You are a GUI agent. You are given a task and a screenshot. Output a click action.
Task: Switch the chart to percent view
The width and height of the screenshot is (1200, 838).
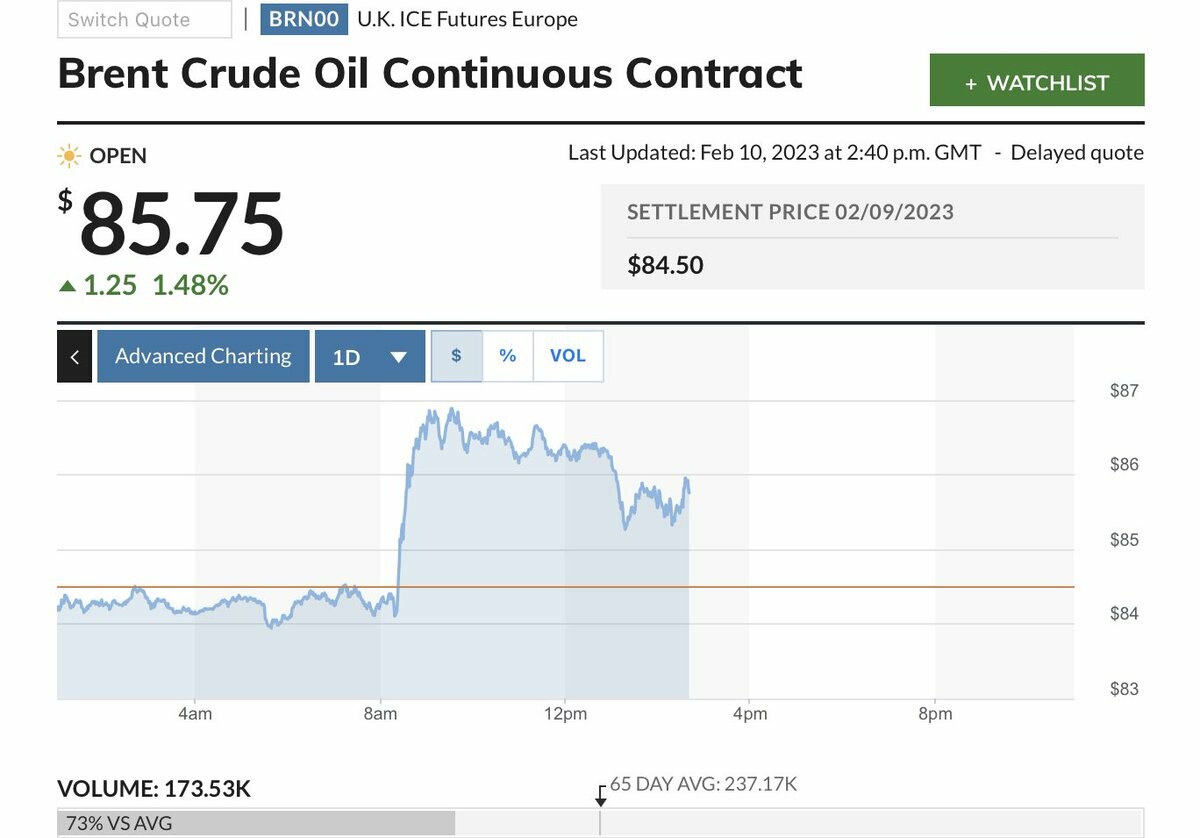(x=508, y=356)
